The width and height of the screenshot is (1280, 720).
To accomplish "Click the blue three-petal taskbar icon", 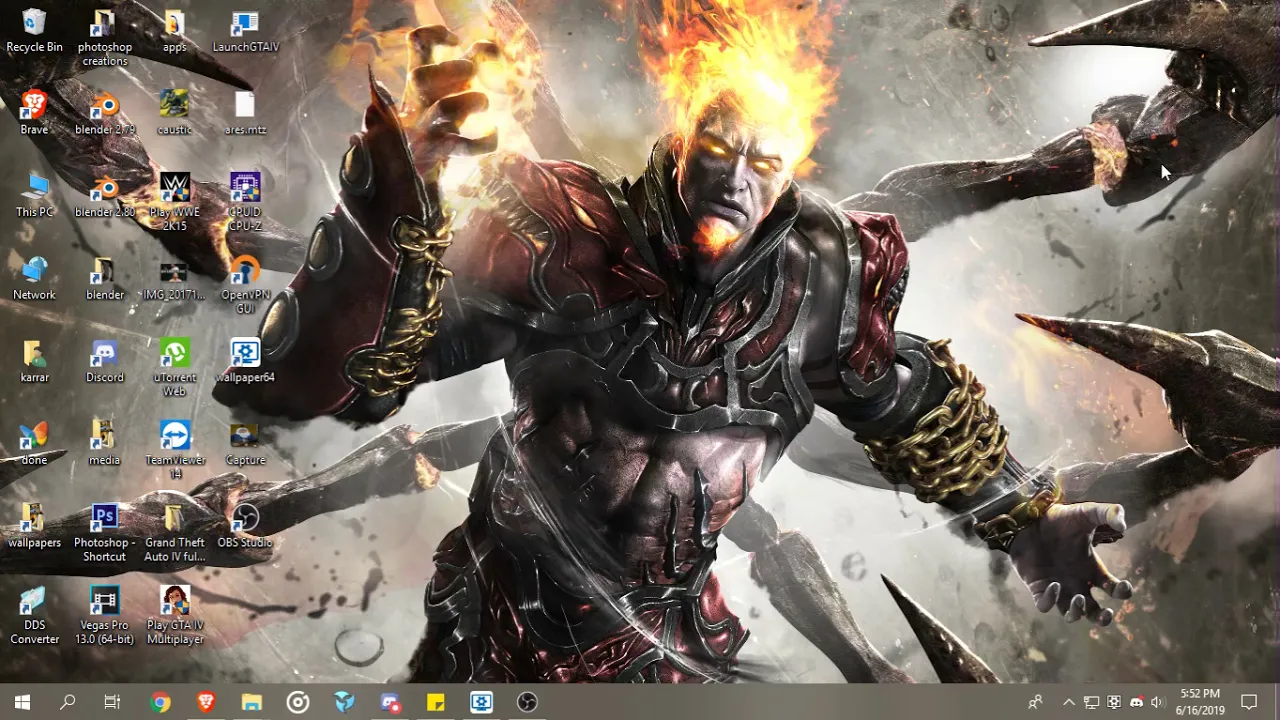I will 344,702.
